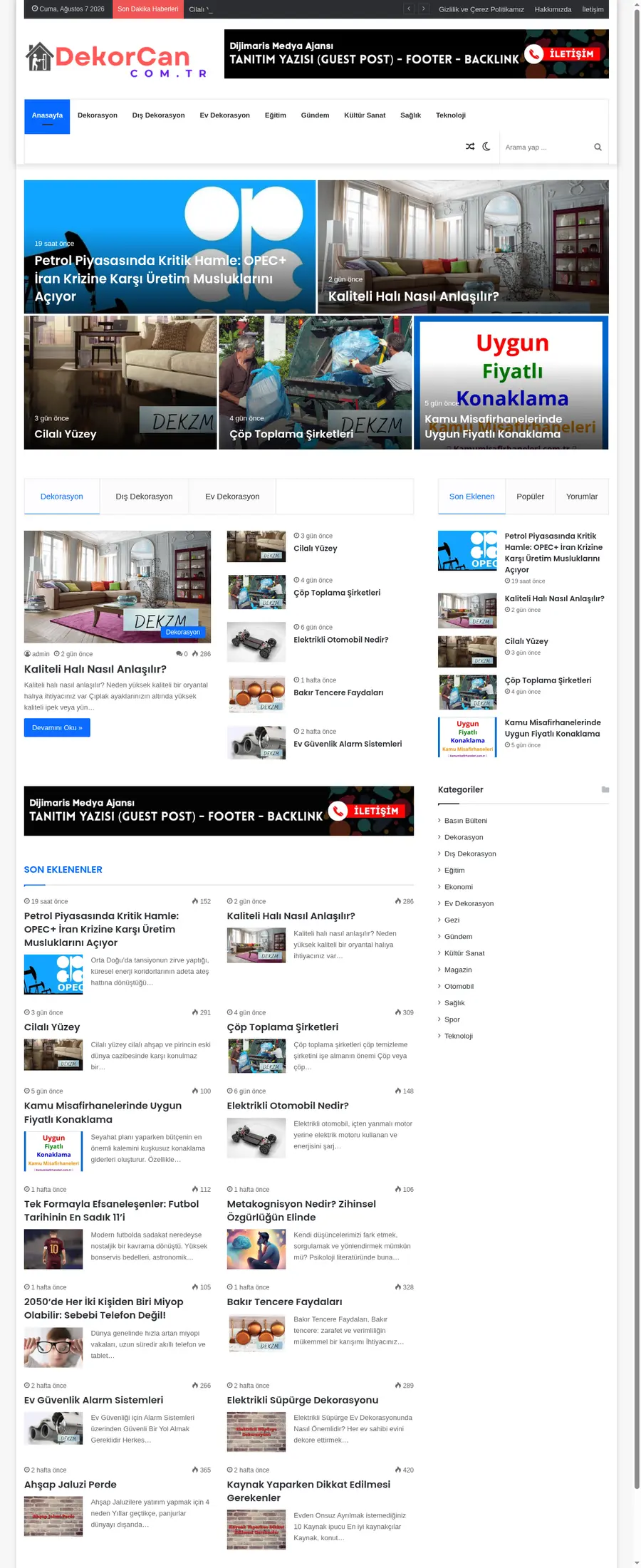Screen dimensions: 641x1568
Task: Click the previous news ticker arrow
Action: [409, 9]
